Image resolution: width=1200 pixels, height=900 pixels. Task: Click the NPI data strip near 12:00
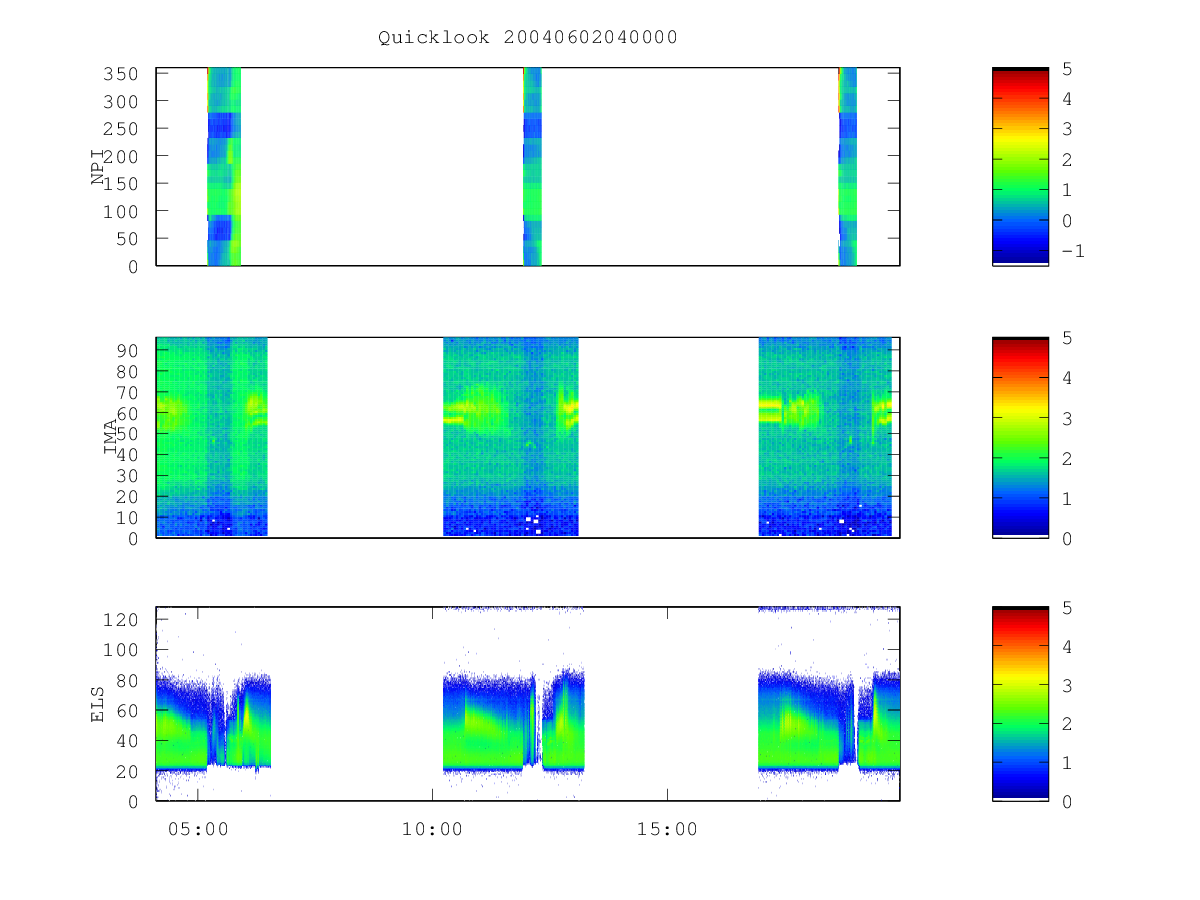(532, 167)
